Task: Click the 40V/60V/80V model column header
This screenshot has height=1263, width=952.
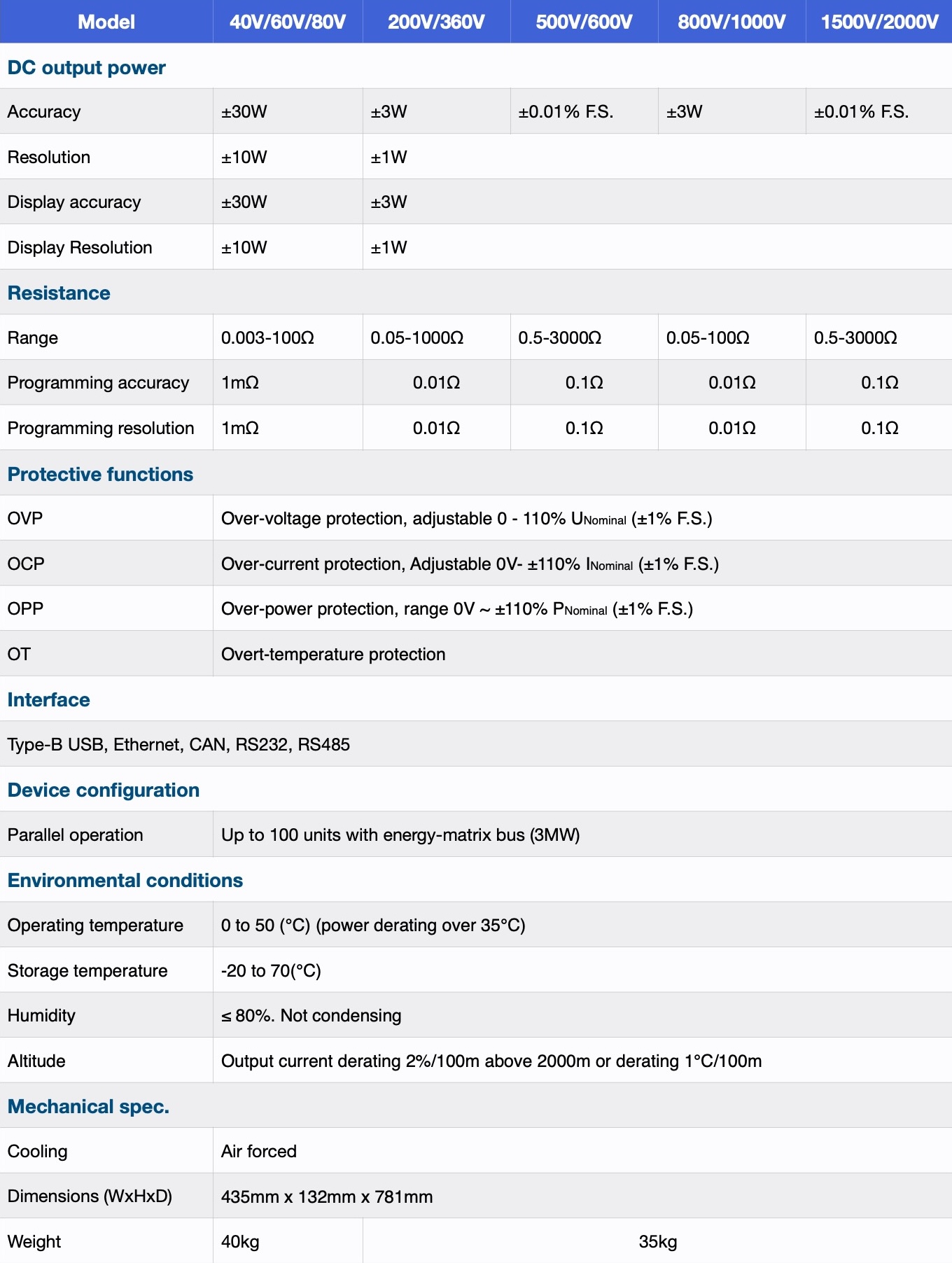Action: [288, 22]
